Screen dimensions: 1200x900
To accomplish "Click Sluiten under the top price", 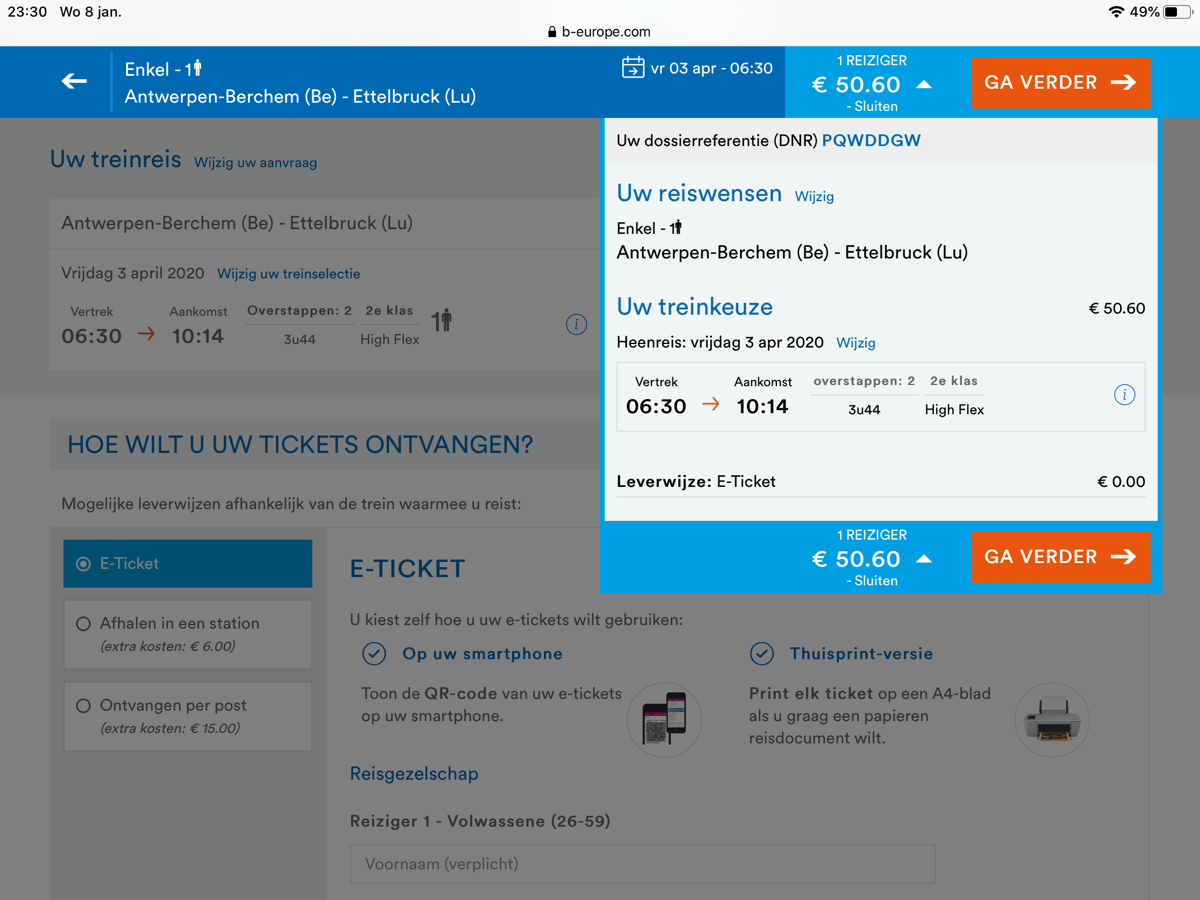I will [872, 106].
